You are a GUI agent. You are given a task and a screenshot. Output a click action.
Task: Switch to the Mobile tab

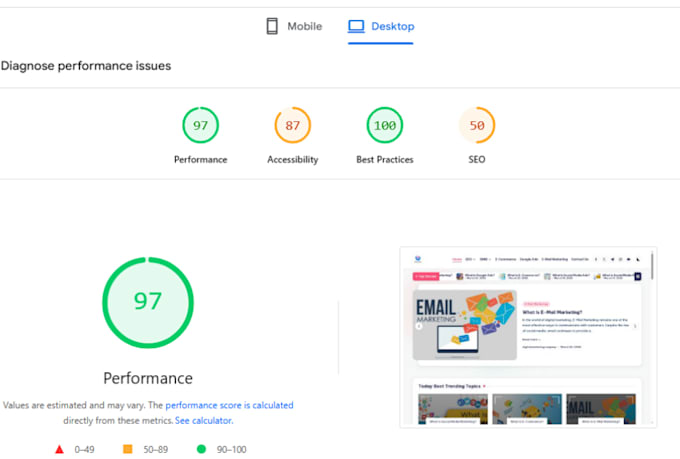click(294, 26)
